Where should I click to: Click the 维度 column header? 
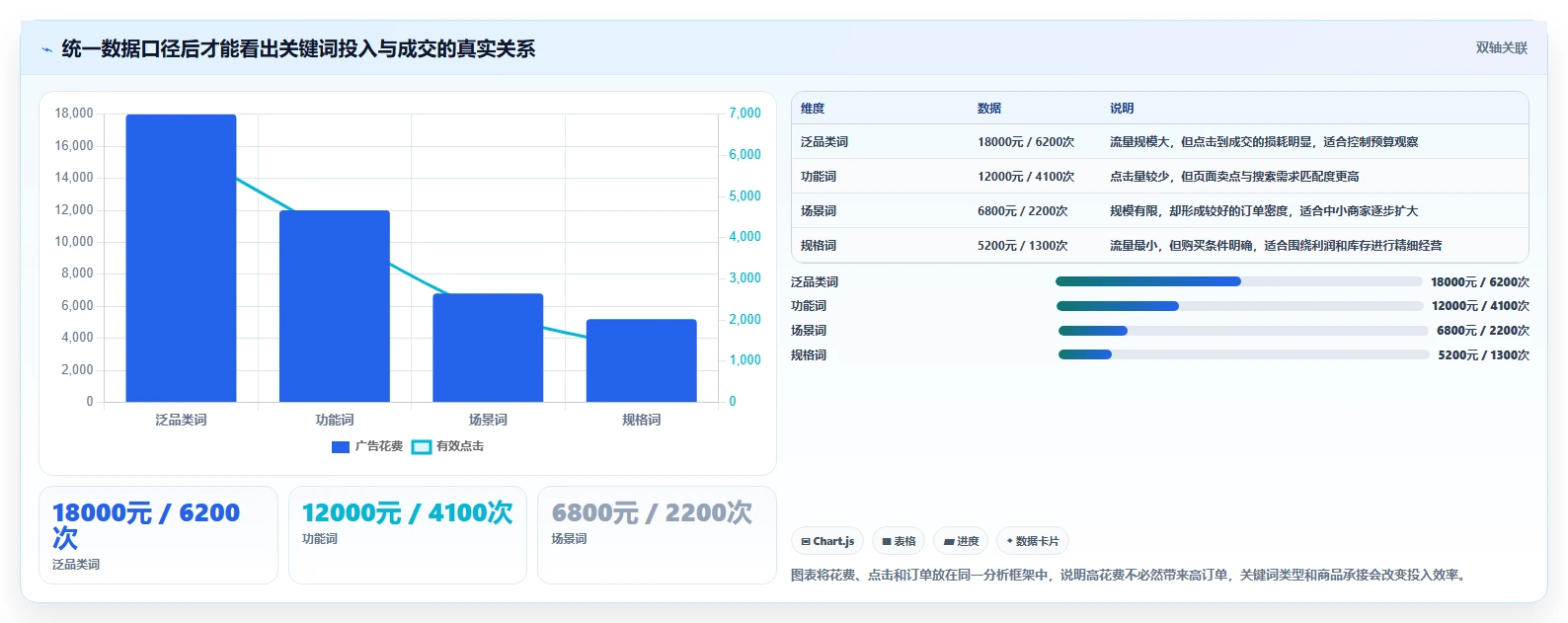coord(813,109)
